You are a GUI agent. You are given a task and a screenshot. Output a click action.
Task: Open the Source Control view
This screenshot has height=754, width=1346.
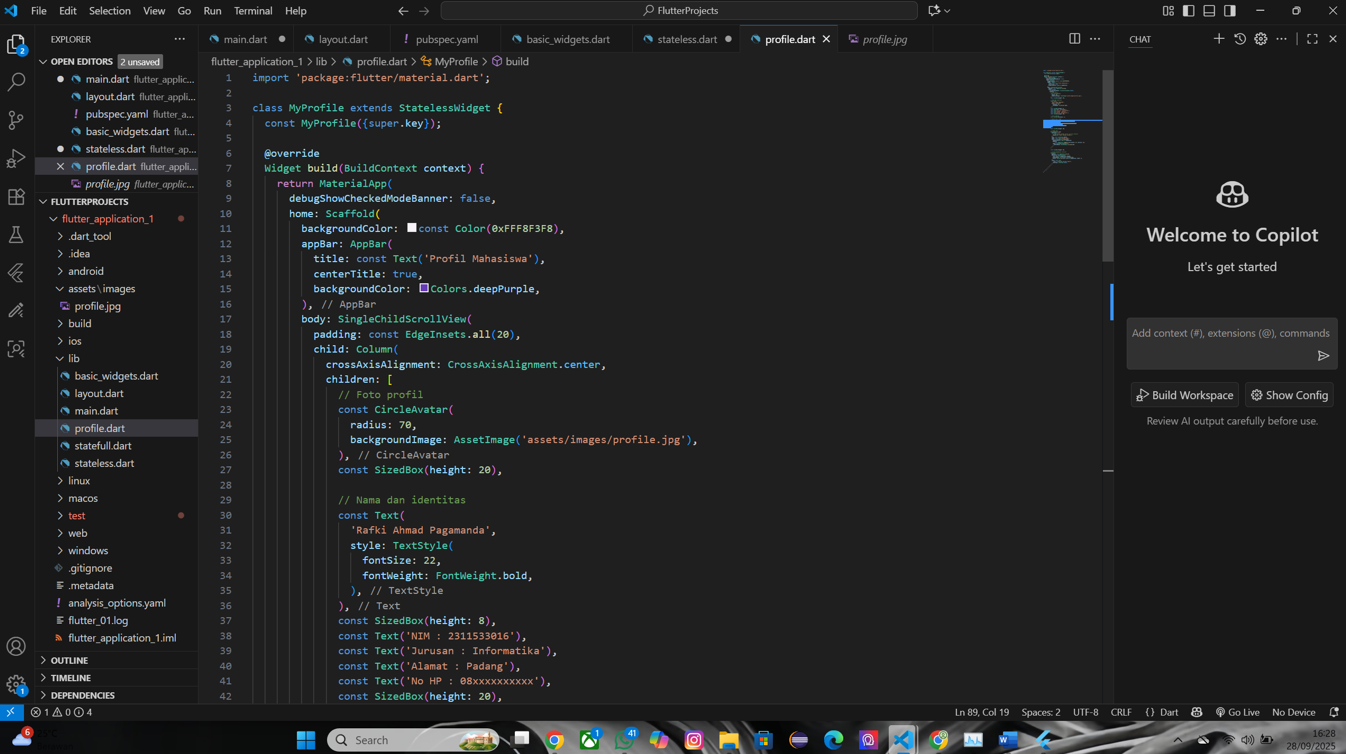[16, 120]
